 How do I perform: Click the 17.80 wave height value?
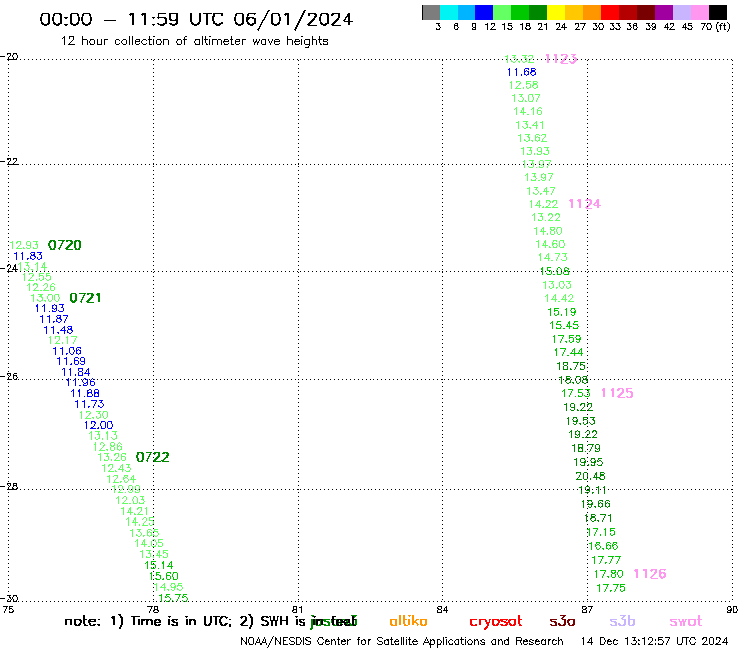[609, 574]
